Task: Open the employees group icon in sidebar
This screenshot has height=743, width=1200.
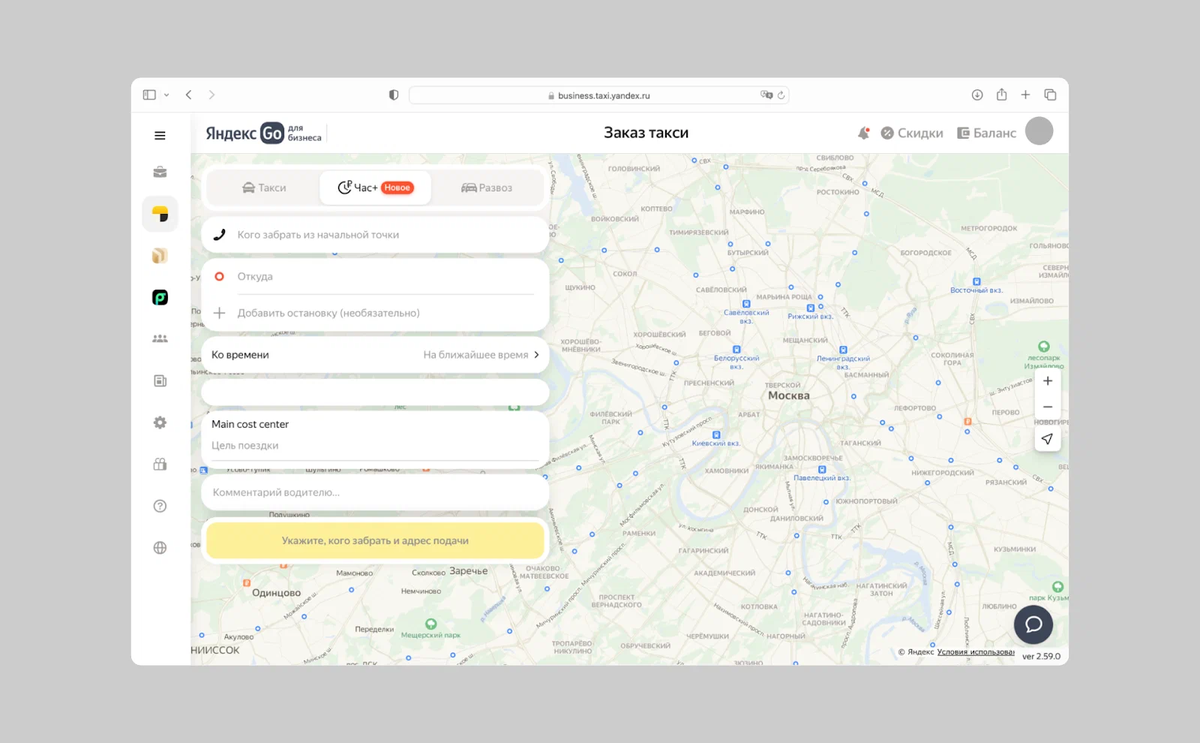Action: coord(160,339)
